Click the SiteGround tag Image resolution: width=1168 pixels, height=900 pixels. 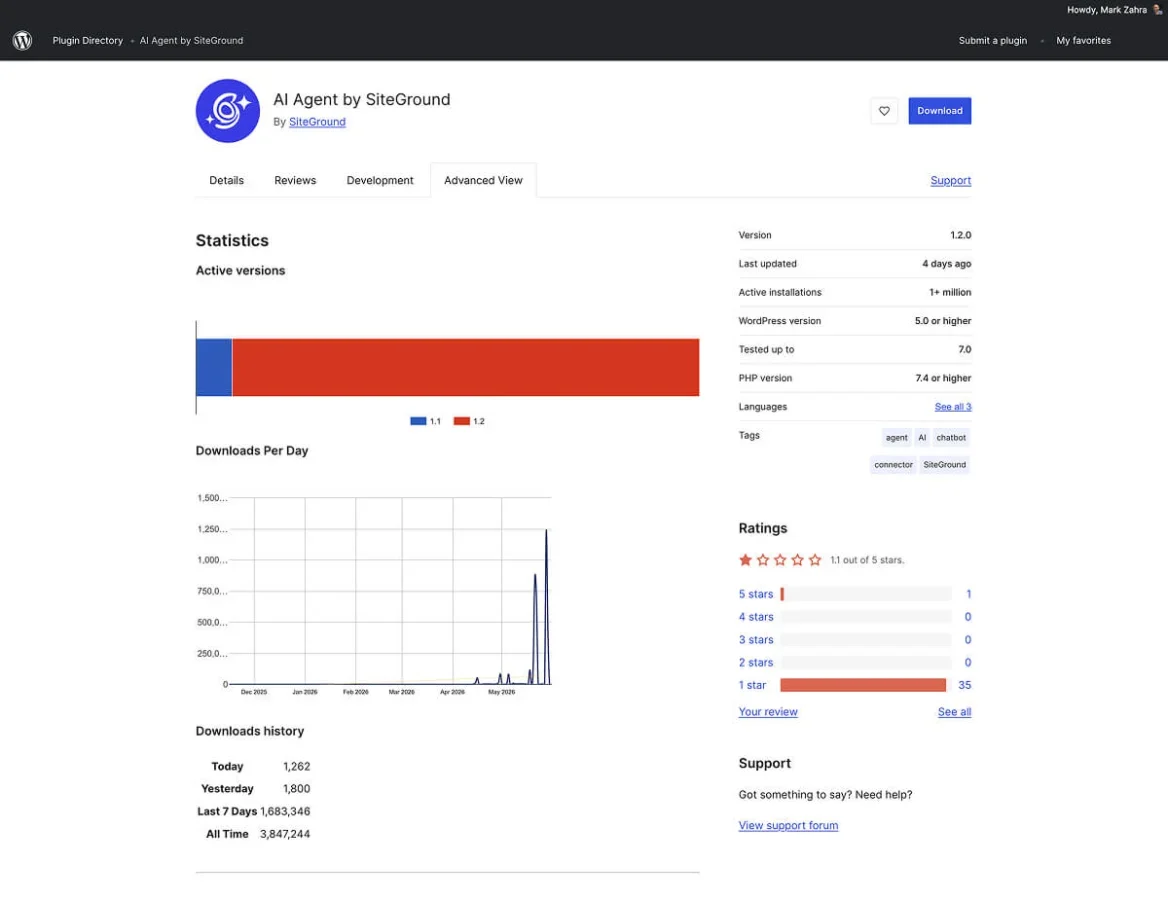(x=945, y=465)
